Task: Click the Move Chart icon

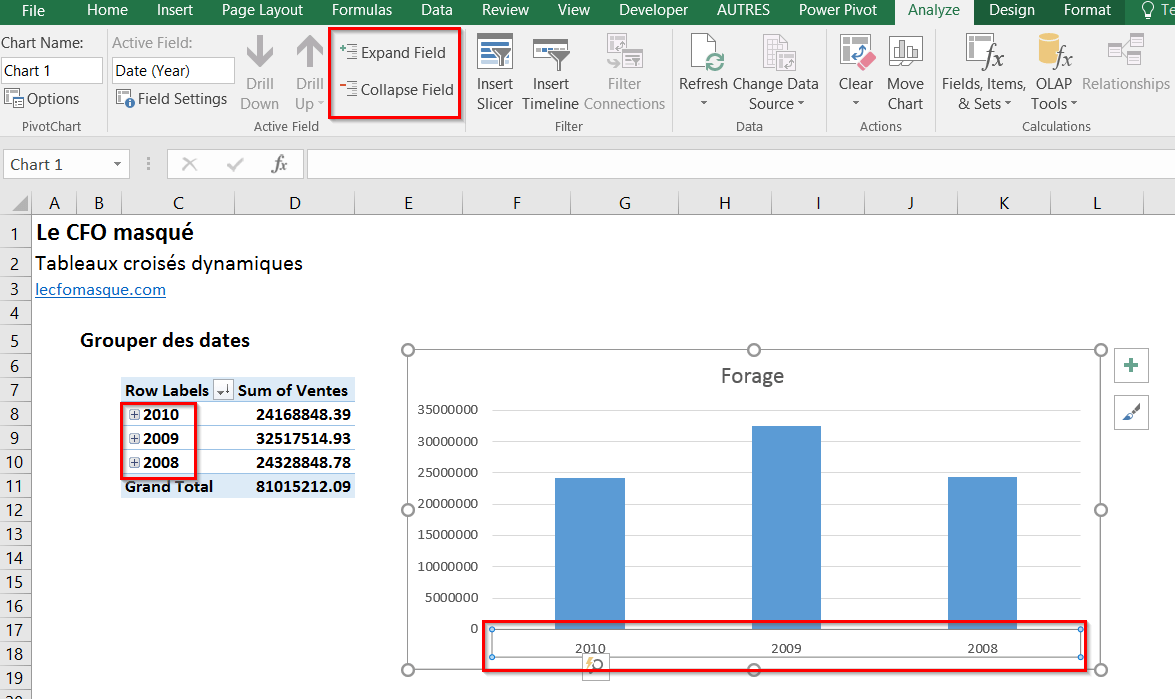Action: point(905,54)
